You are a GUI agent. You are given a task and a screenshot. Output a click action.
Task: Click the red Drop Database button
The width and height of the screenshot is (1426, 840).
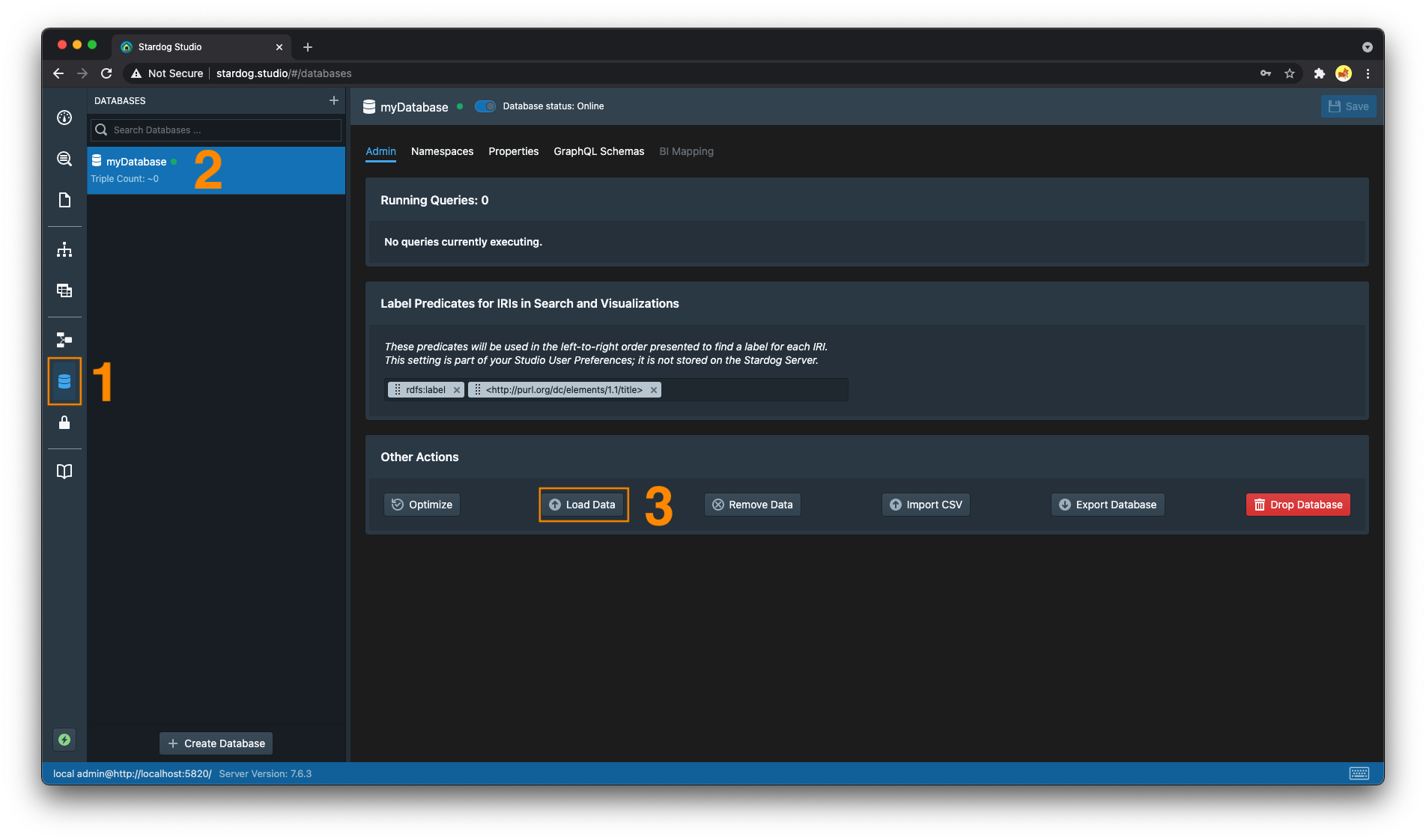click(1298, 505)
